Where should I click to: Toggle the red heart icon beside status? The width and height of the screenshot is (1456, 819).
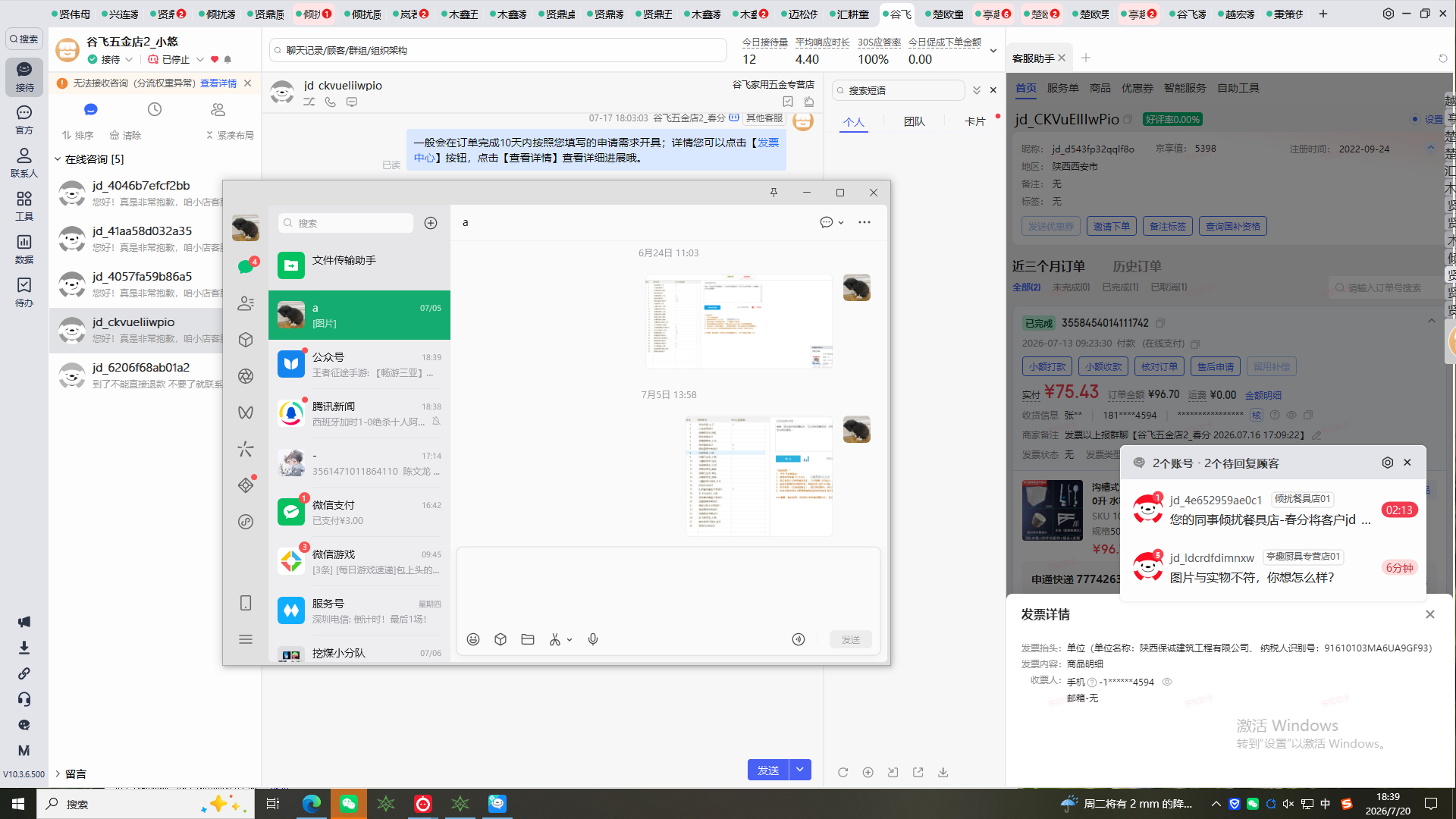(x=215, y=59)
